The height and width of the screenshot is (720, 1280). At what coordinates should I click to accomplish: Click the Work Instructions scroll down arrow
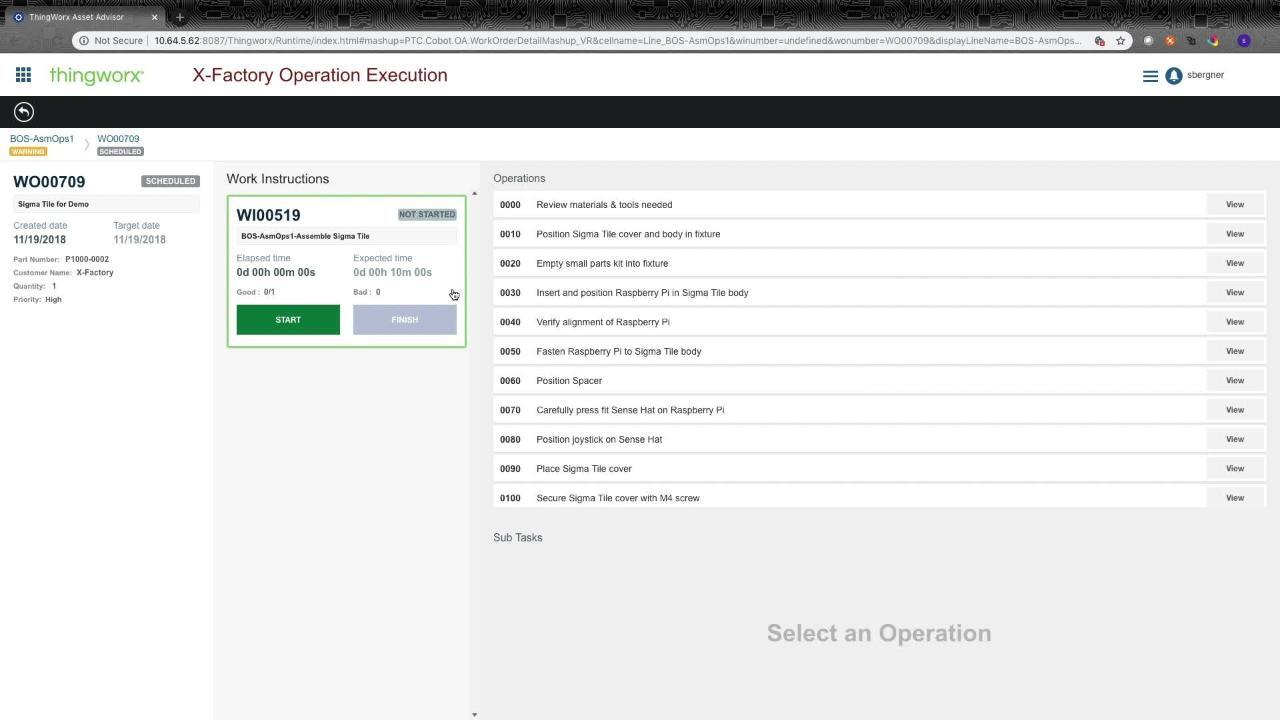click(x=474, y=714)
